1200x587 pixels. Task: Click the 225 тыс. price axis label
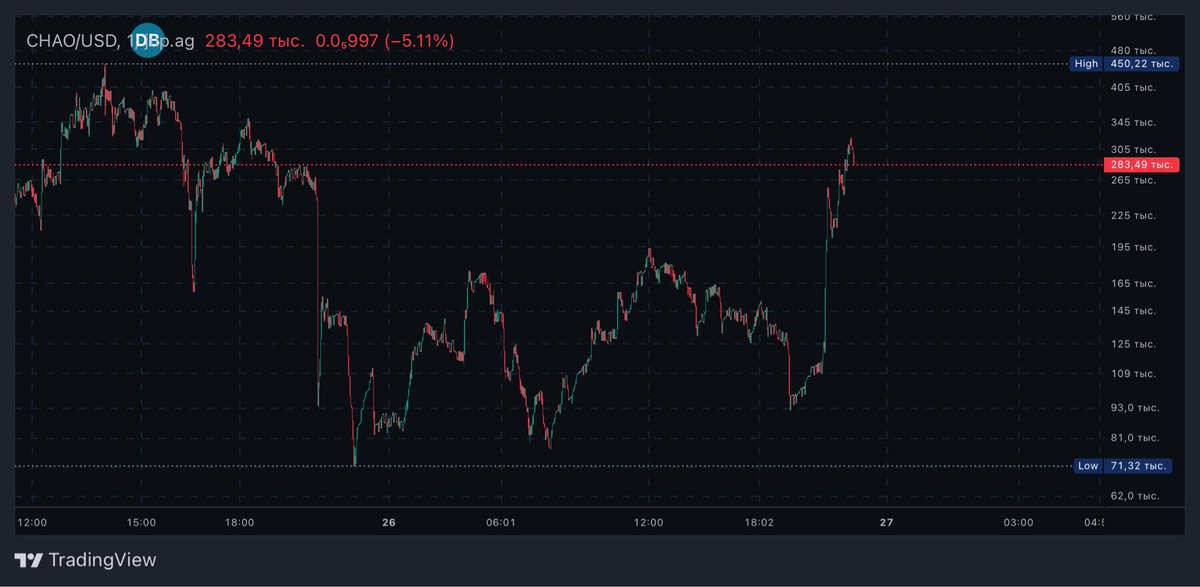click(x=1133, y=215)
